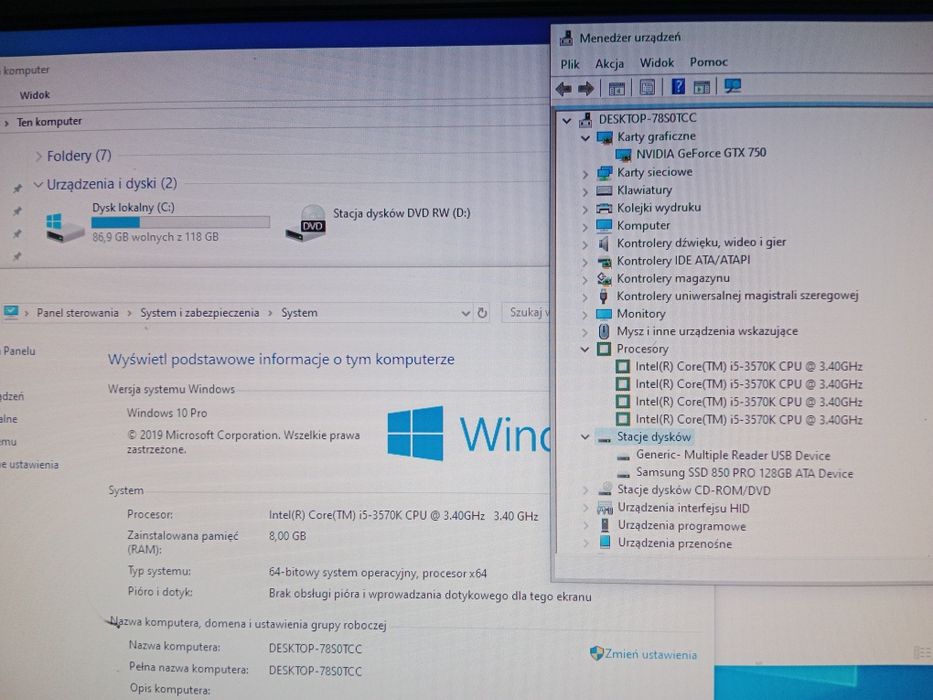This screenshot has width=933, height=700.
Task: Click the System breadcrumb item
Action: (299, 313)
